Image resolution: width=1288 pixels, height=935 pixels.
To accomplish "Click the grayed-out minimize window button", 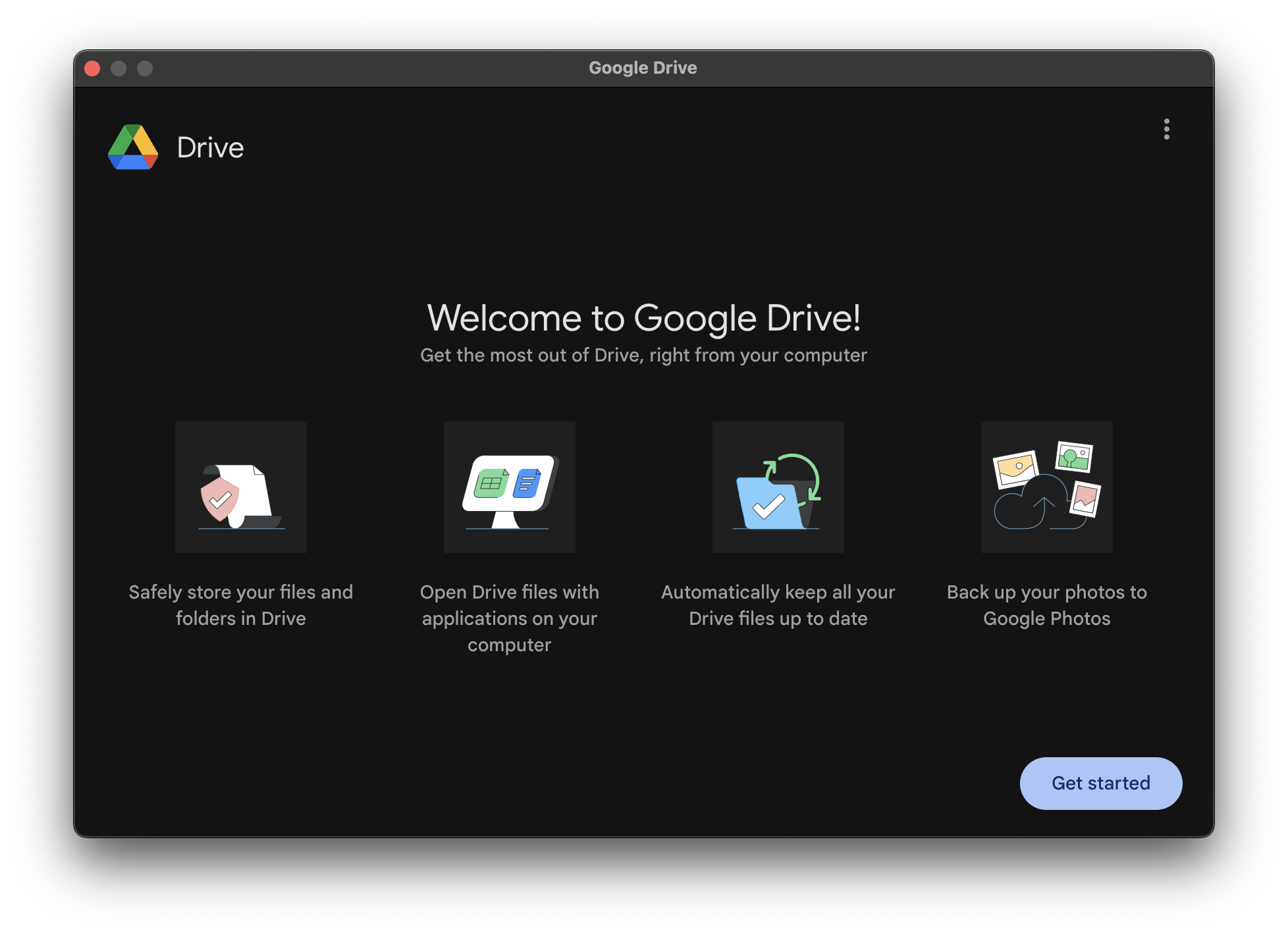I will tap(119, 68).
